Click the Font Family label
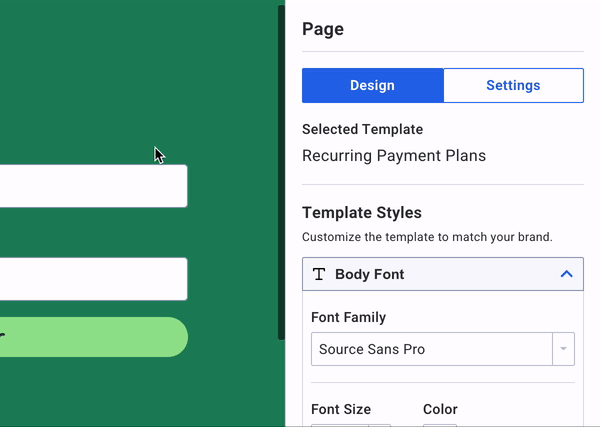The width and height of the screenshot is (600, 427). pyautogui.click(x=348, y=318)
